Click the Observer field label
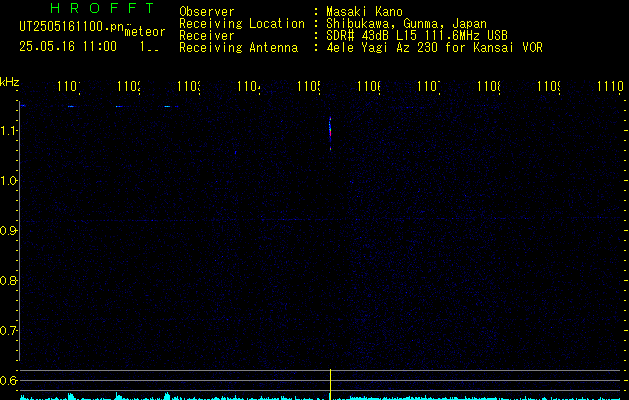Viewport: 629px width, 400px height. click(207, 12)
